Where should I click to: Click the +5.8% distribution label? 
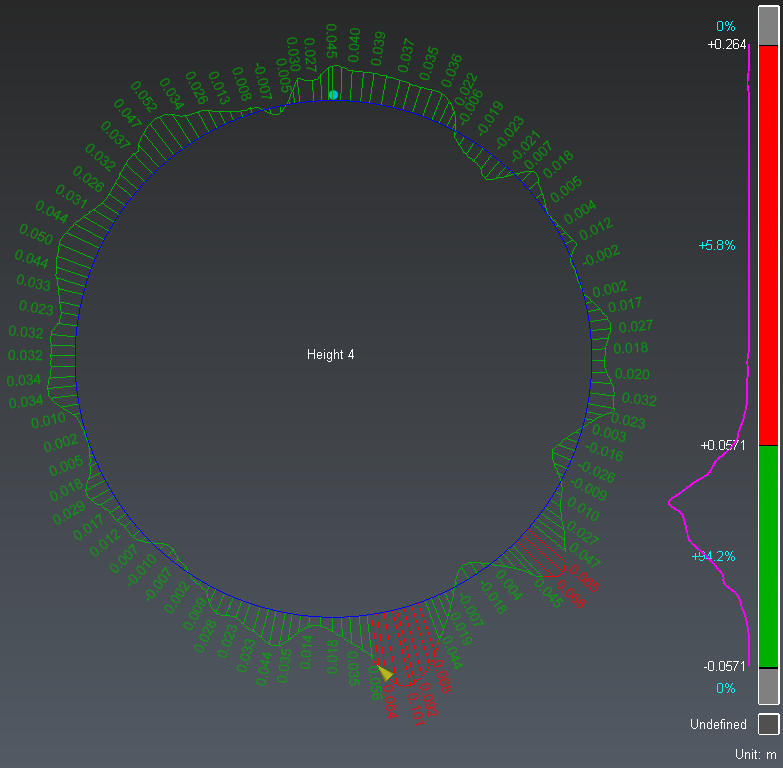pos(717,245)
